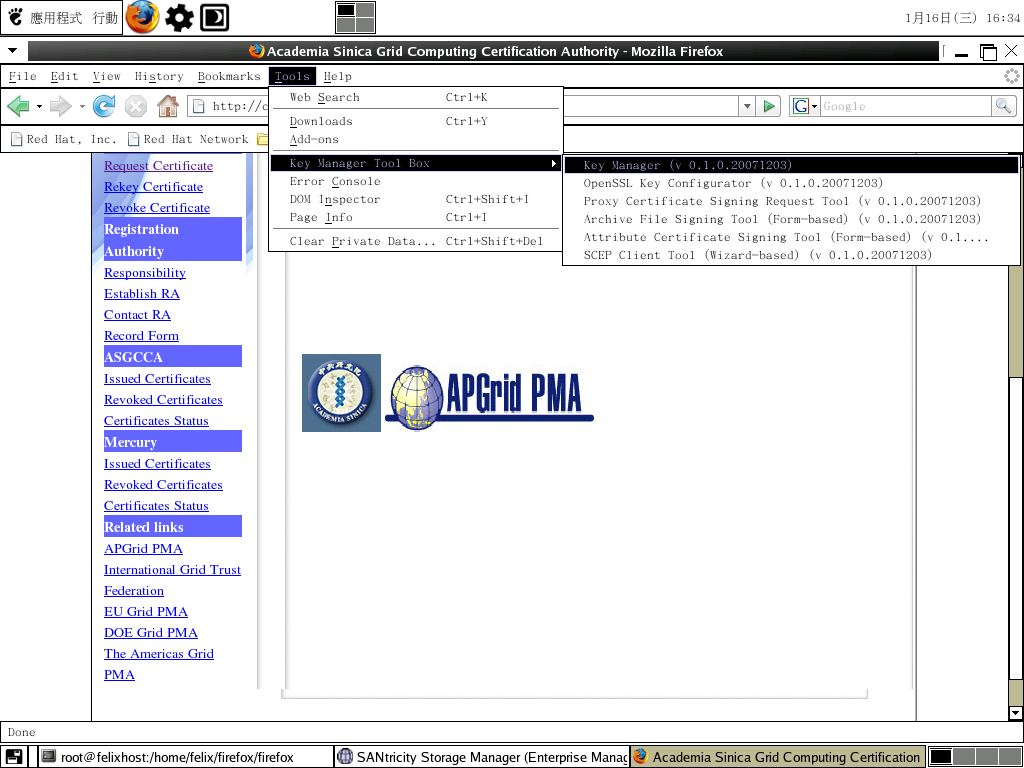1024x768 pixels.
Task: Open the DOE Grid PMA link
Action: [x=151, y=633]
